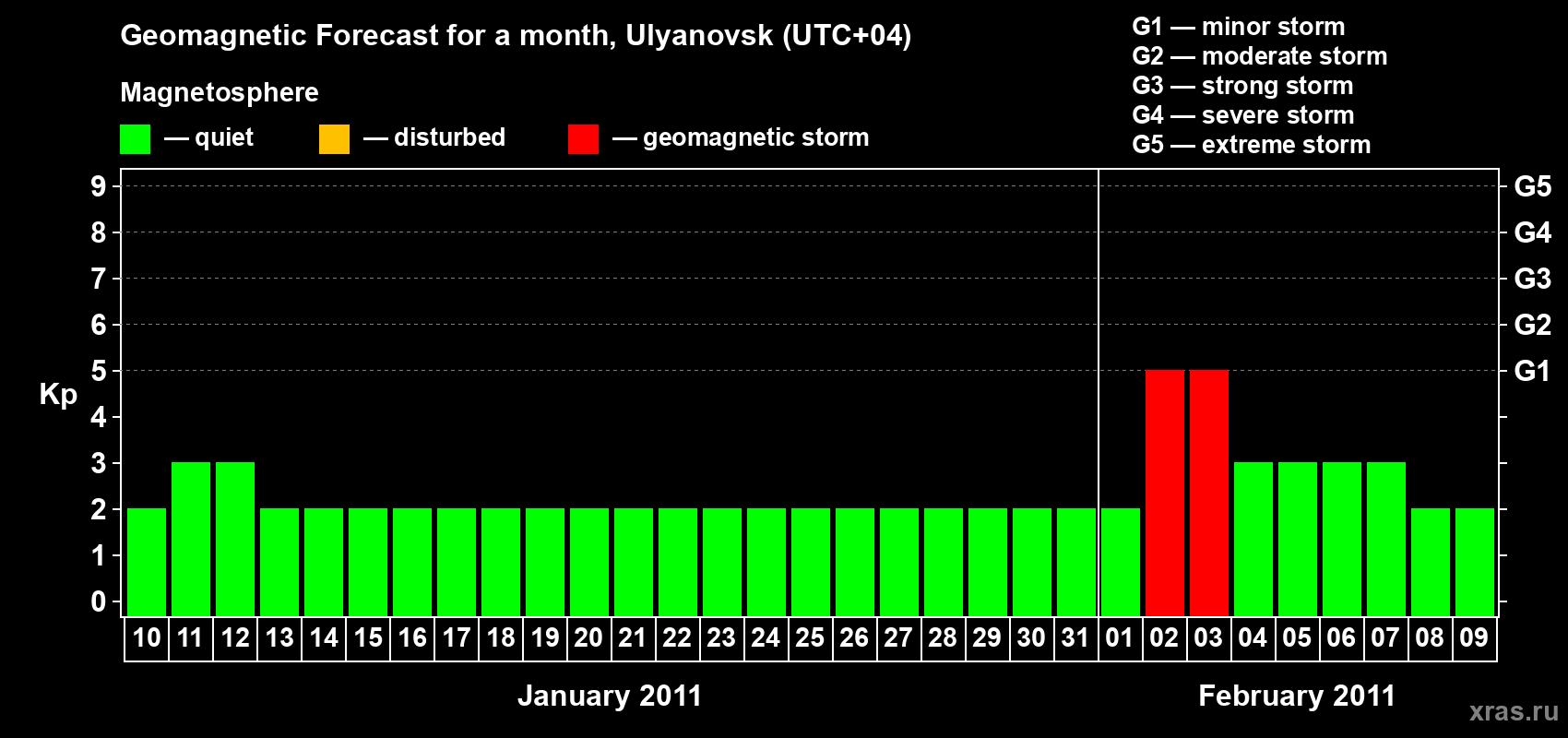1568x738 pixels.
Task: Click the date label 02 on the axis
Action: (x=1164, y=638)
